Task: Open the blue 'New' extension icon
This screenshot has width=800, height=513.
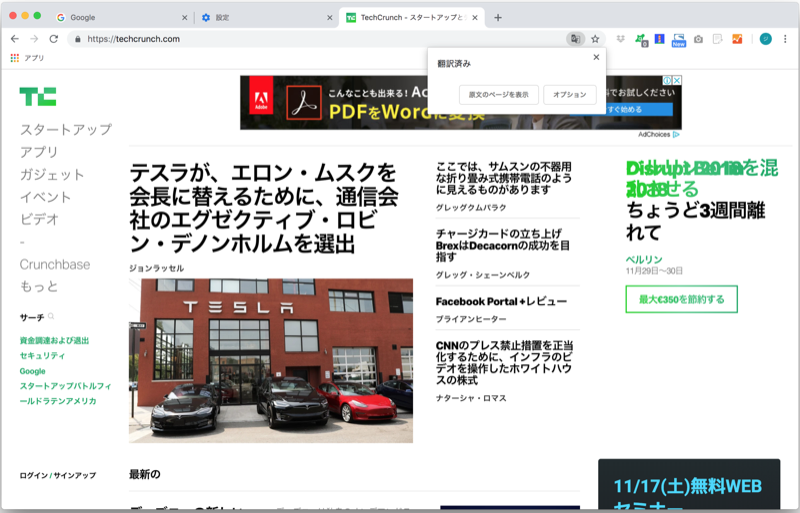Action: (679, 40)
